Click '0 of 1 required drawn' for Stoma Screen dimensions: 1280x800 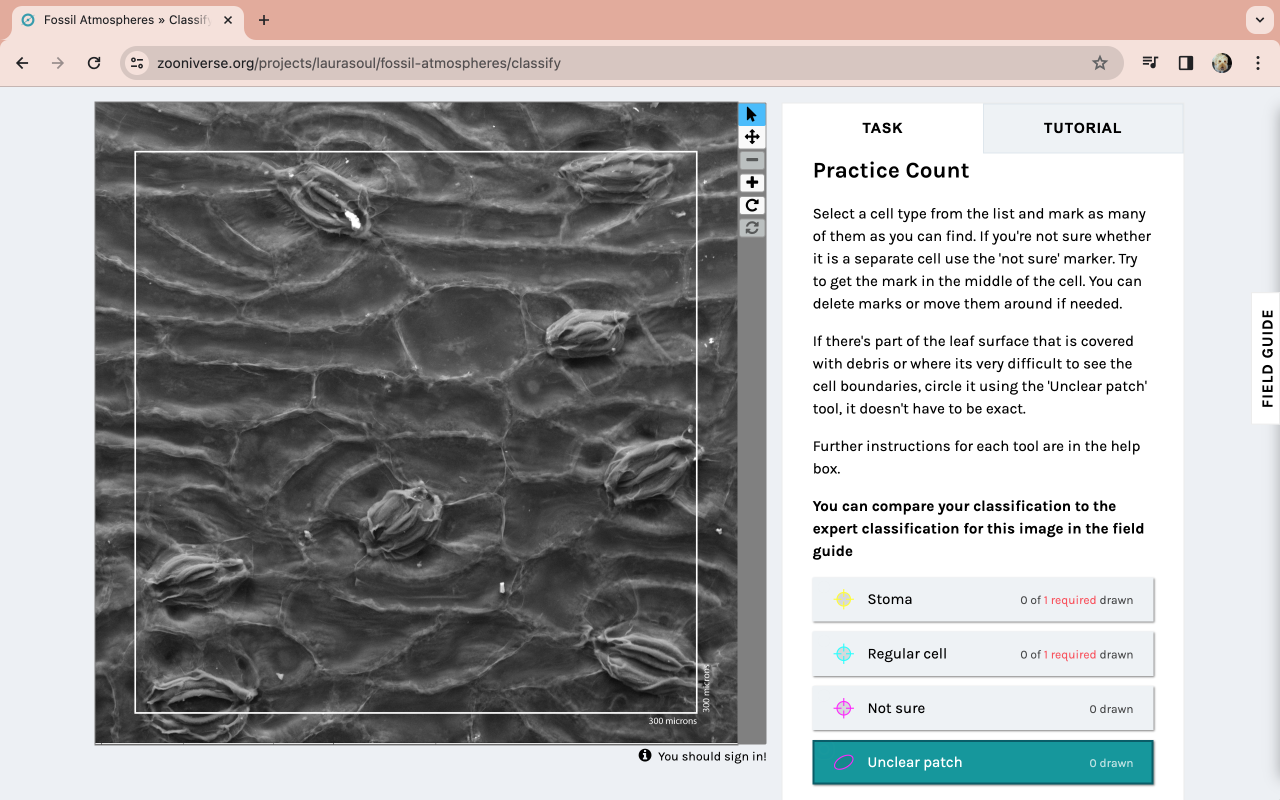click(1077, 600)
